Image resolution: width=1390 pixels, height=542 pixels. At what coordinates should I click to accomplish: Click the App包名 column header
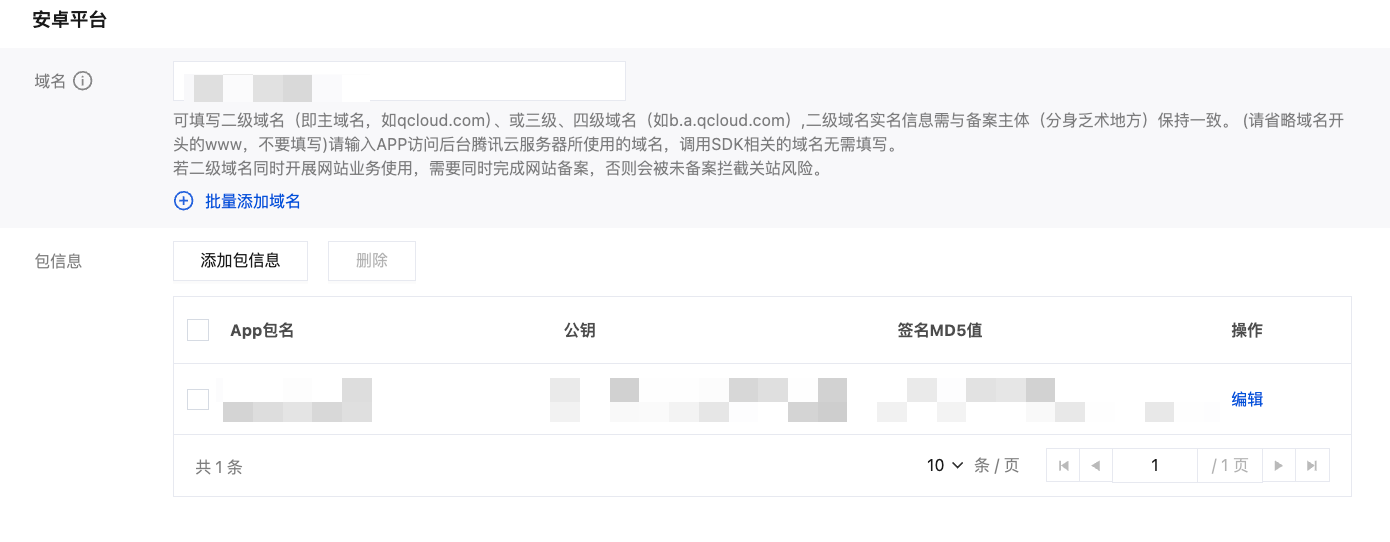pos(262,330)
